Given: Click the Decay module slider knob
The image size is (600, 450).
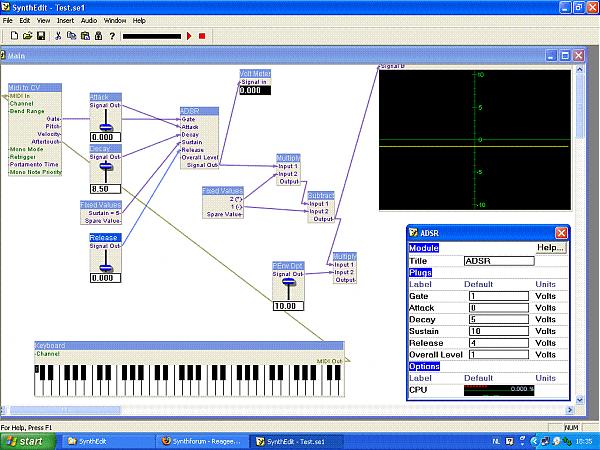Looking at the screenshot, I should [106, 166].
